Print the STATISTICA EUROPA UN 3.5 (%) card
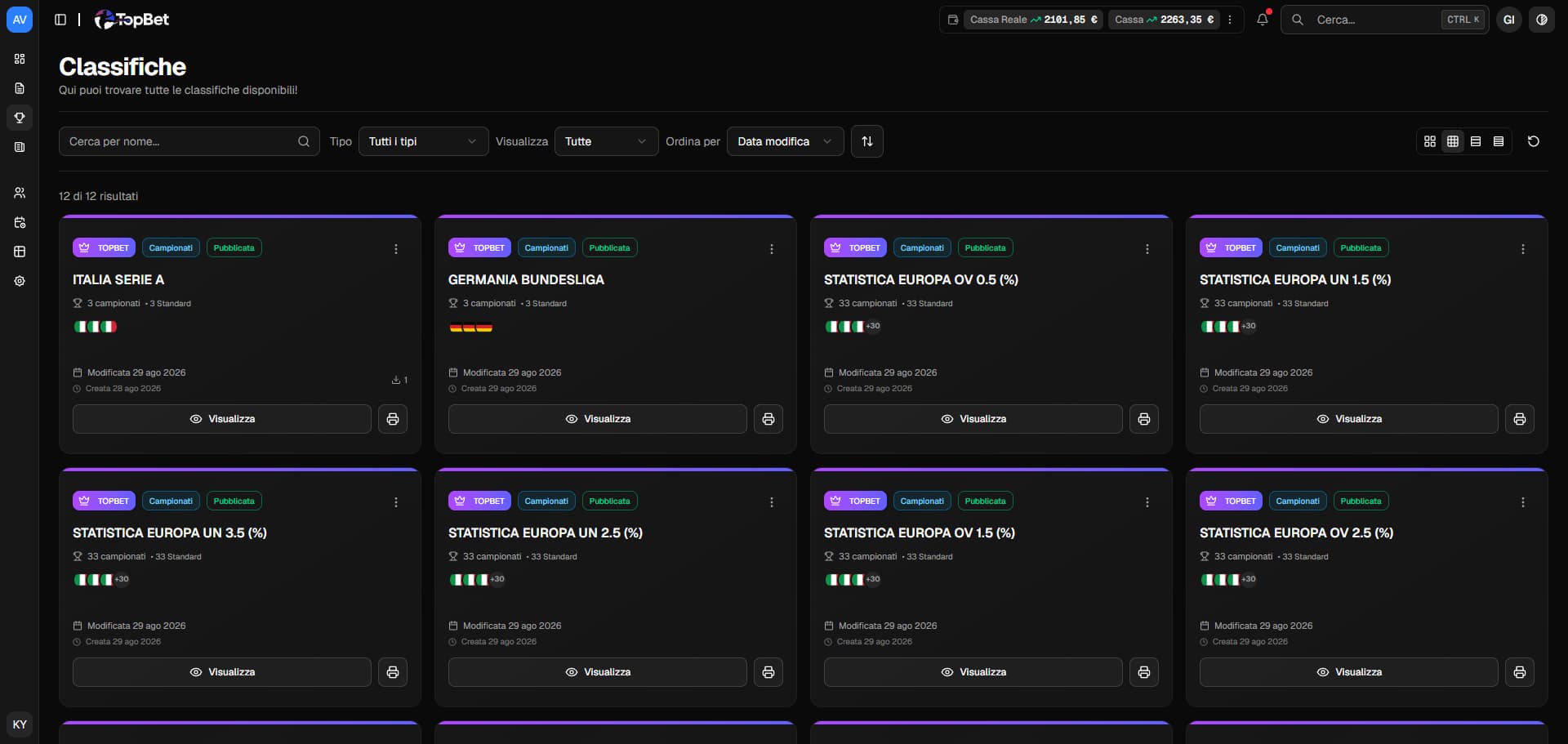This screenshot has height=744, width=1568. click(x=393, y=672)
